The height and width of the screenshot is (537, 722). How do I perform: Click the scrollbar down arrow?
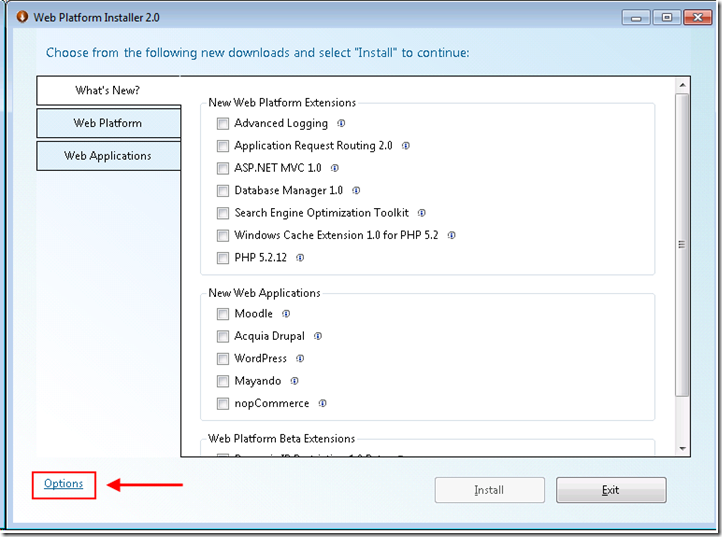click(682, 449)
